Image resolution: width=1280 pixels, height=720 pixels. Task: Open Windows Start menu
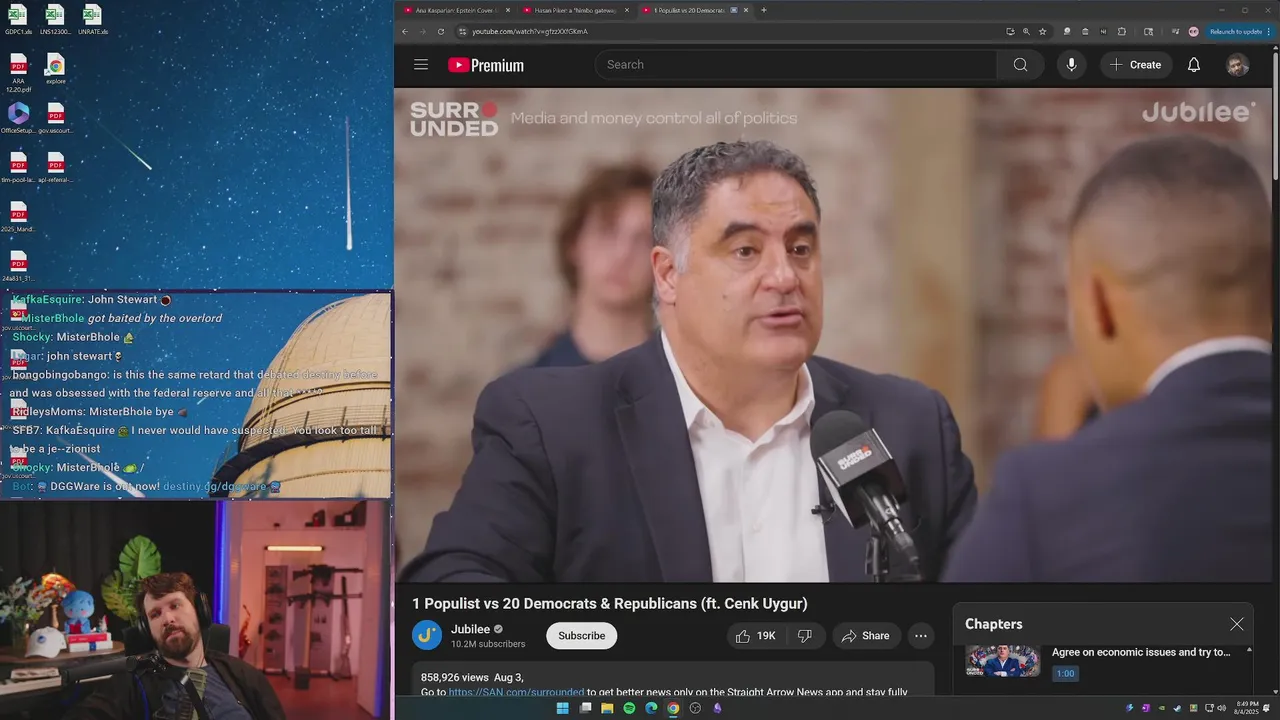(x=562, y=708)
